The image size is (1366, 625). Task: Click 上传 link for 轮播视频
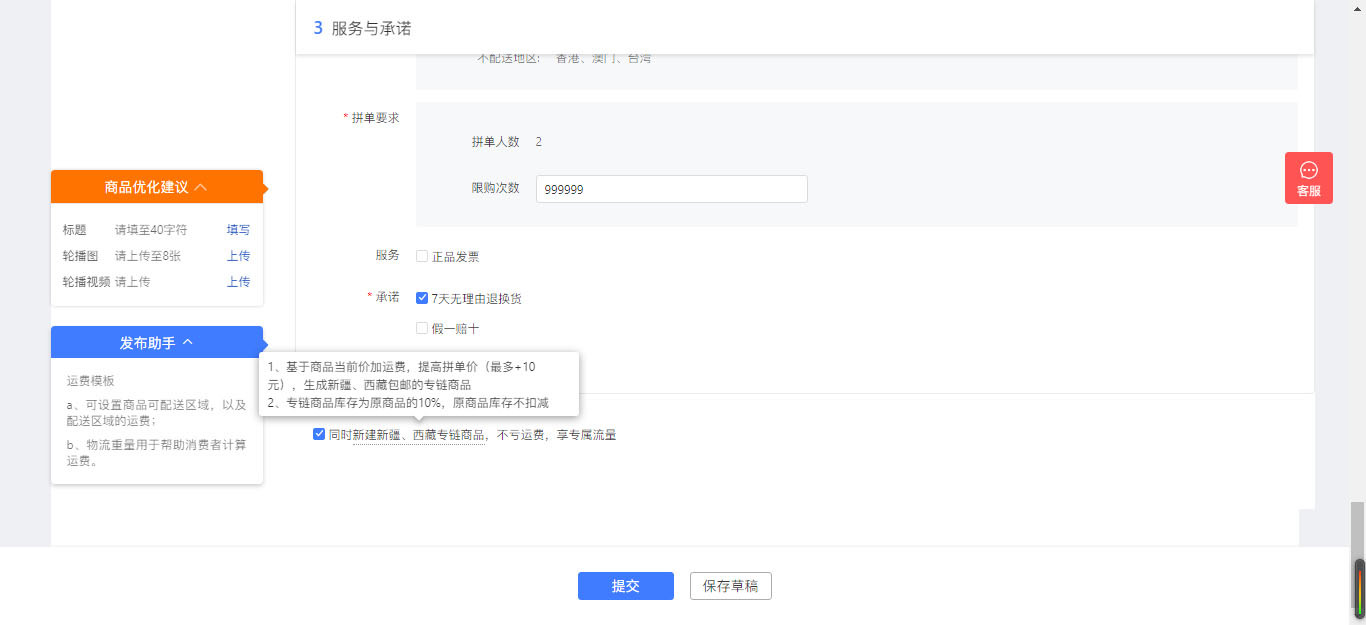238,281
